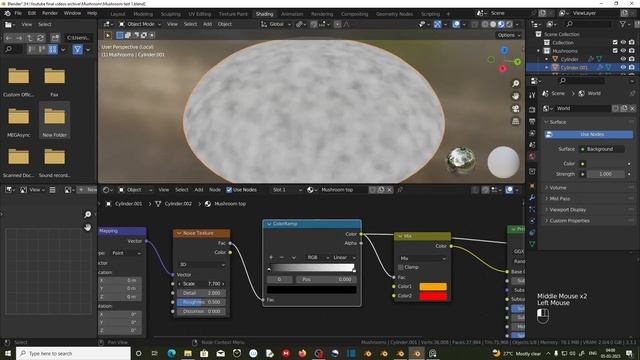The height and width of the screenshot is (360, 640).
Task: Open the File menu
Action: coord(18,13)
